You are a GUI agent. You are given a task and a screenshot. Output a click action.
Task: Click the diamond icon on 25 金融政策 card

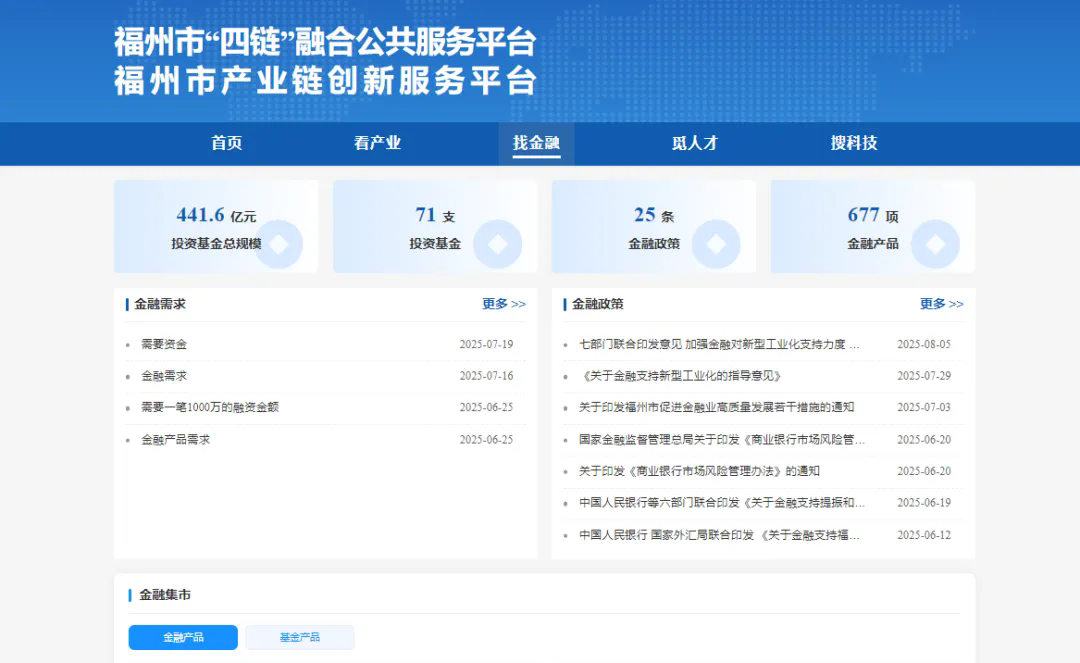pos(716,244)
